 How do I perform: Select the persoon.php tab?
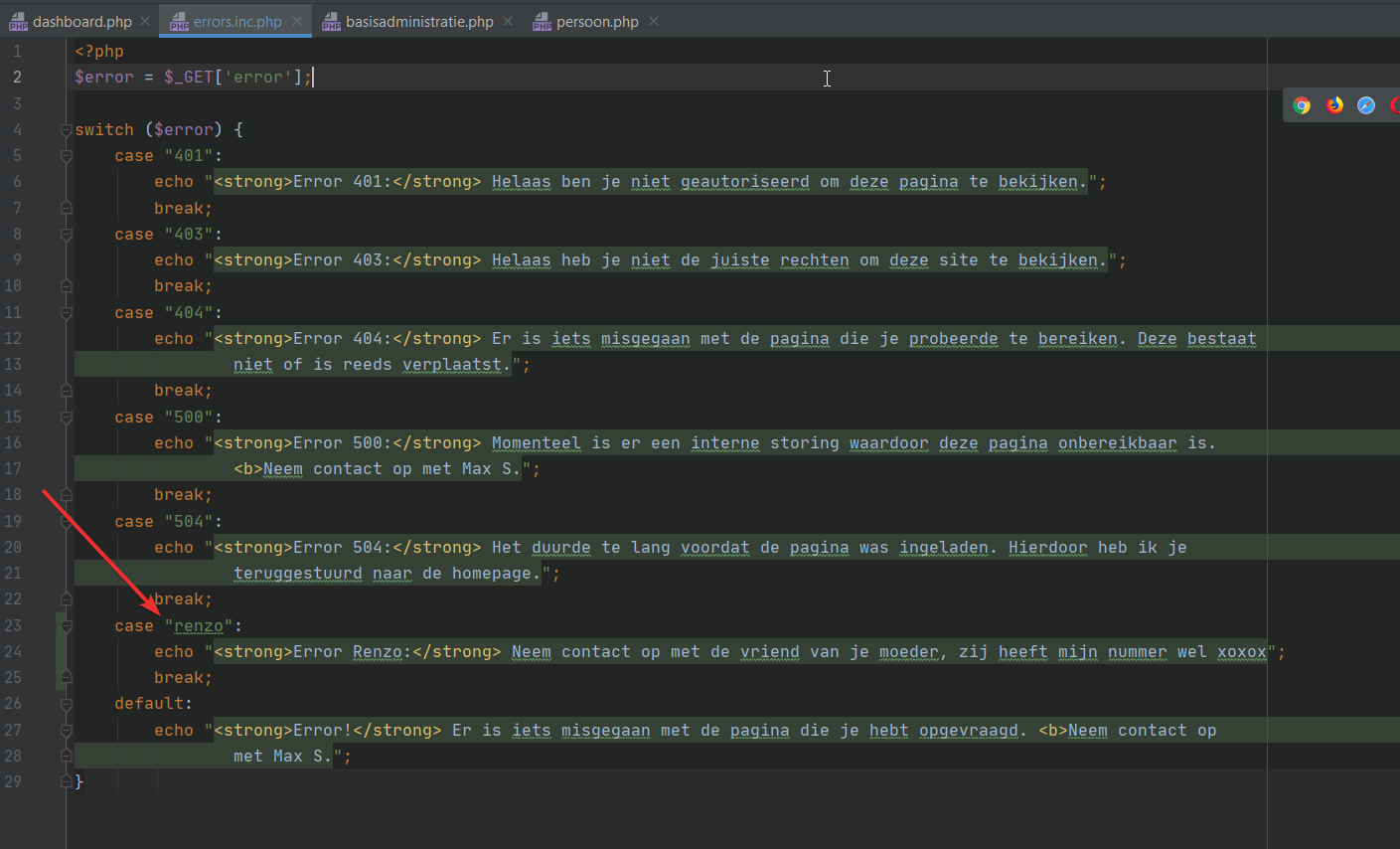(597, 22)
